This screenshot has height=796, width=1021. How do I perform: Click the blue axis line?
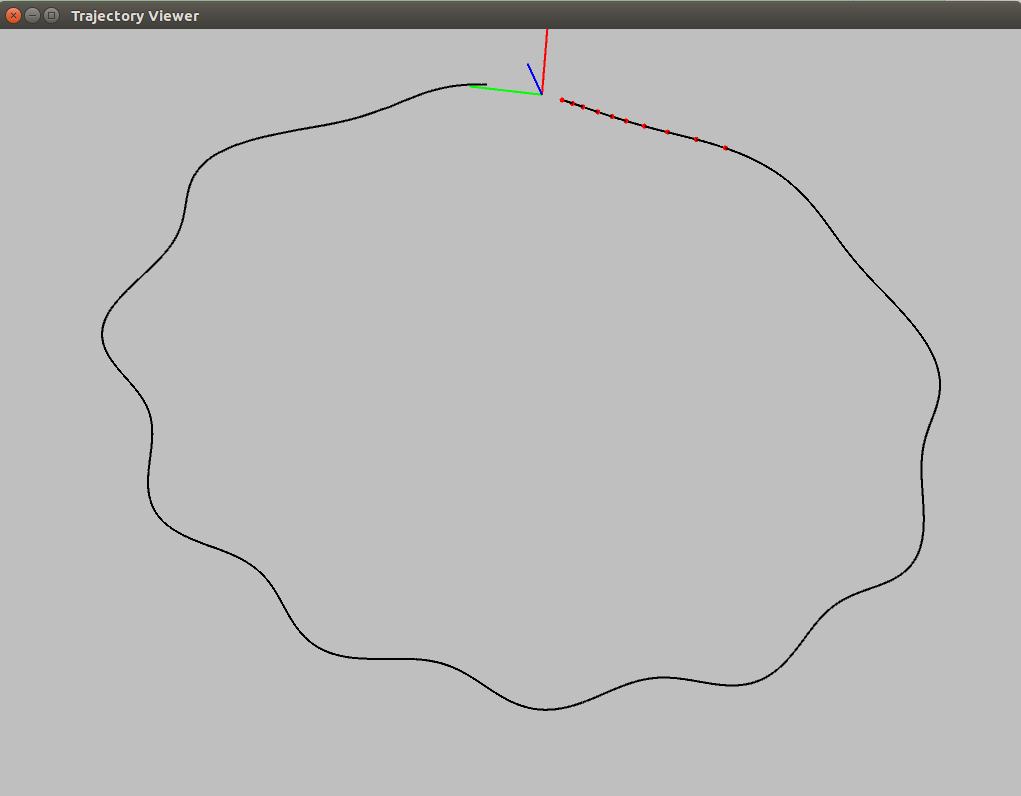(535, 79)
